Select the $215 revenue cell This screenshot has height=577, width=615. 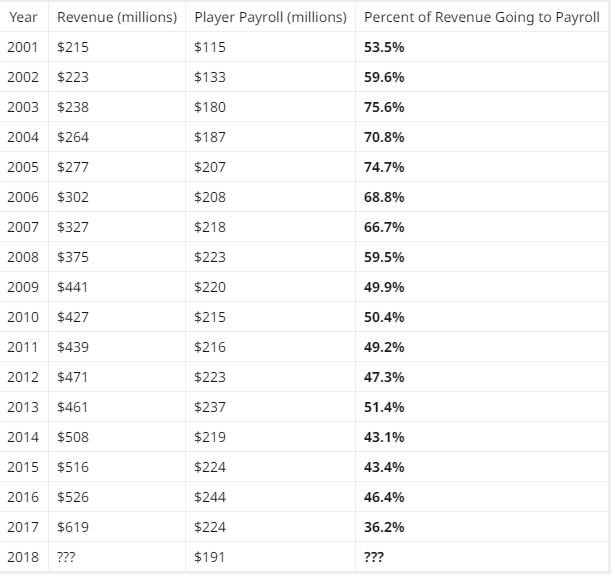pyautogui.click(x=73, y=47)
